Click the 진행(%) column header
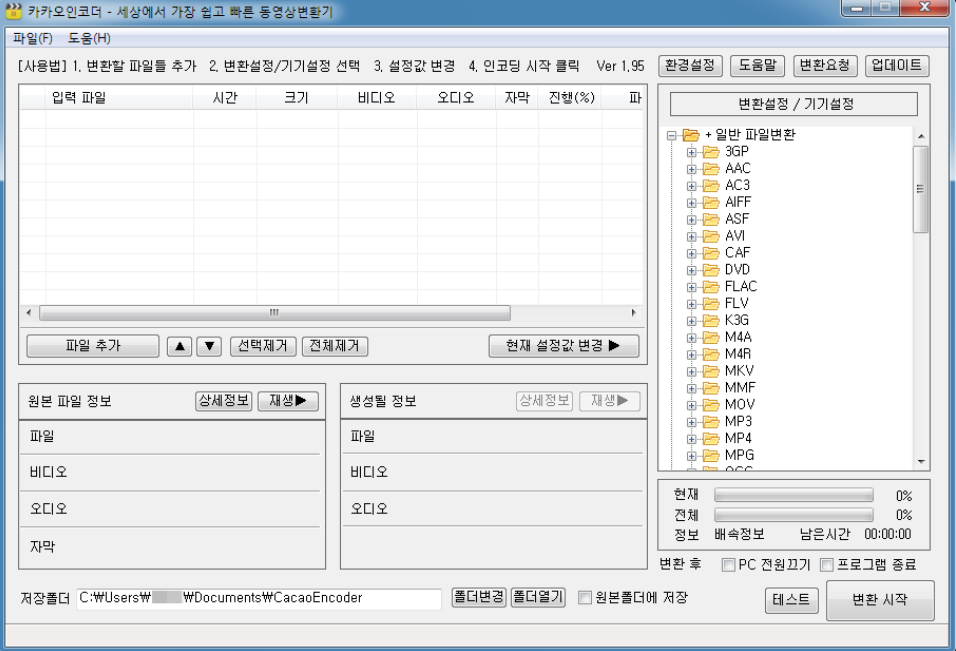 (571, 98)
